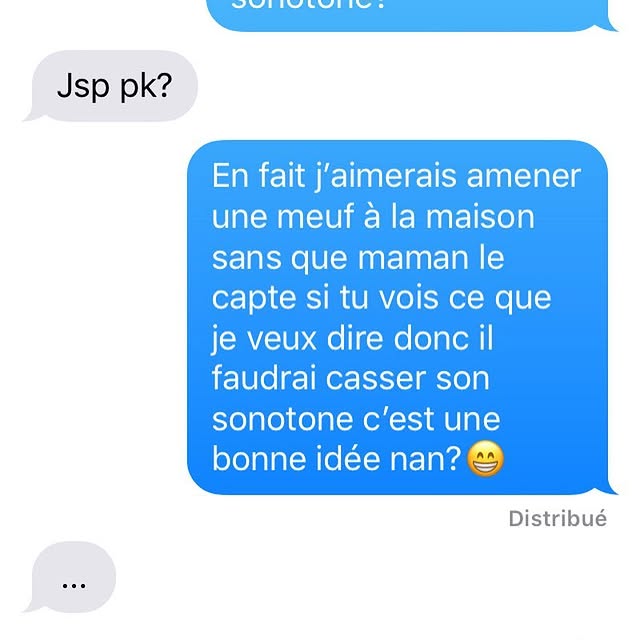This screenshot has height=640, width=640.
Task: Tap "je veux dire" in the long message
Action: [299, 340]
